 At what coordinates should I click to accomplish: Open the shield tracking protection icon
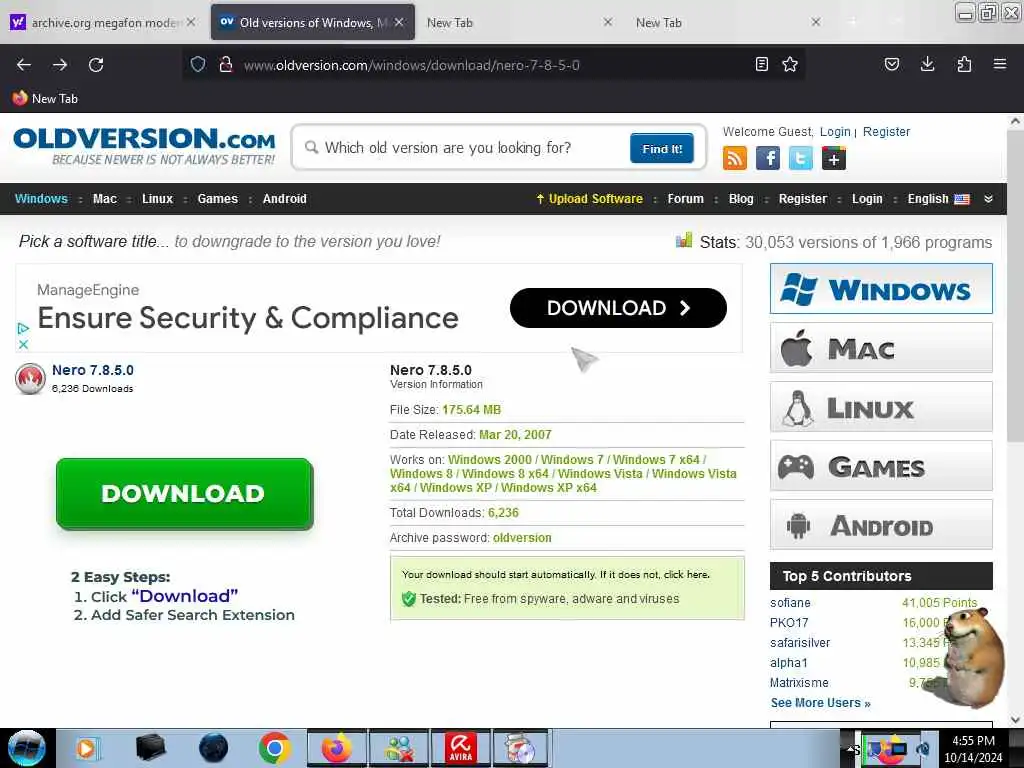198,64
